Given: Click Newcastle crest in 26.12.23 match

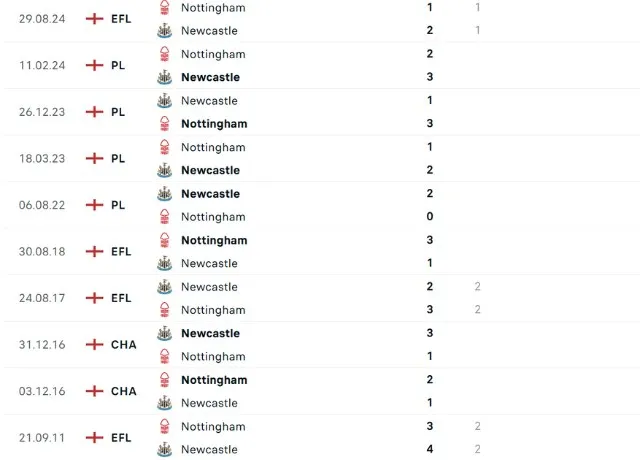Looking at the screenshot, I should (164, 101).
